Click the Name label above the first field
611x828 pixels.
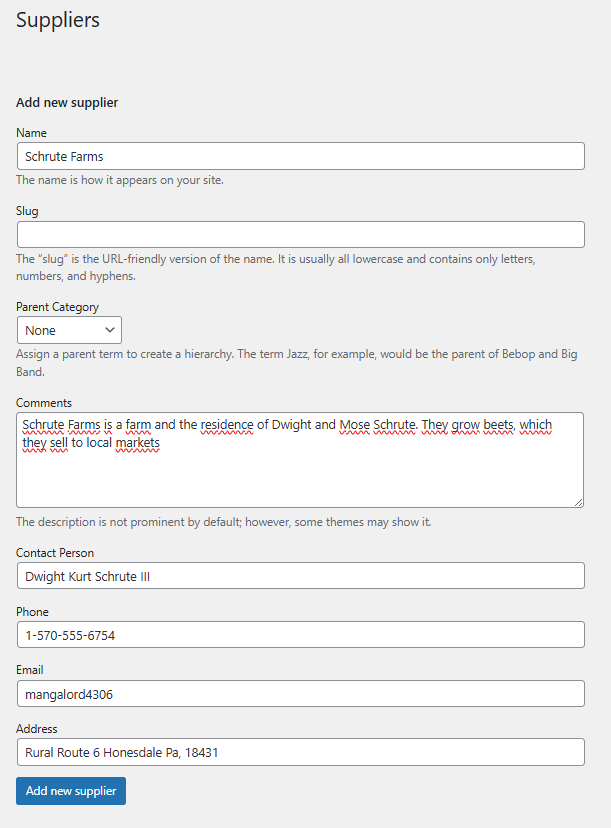tap(31, 133)
